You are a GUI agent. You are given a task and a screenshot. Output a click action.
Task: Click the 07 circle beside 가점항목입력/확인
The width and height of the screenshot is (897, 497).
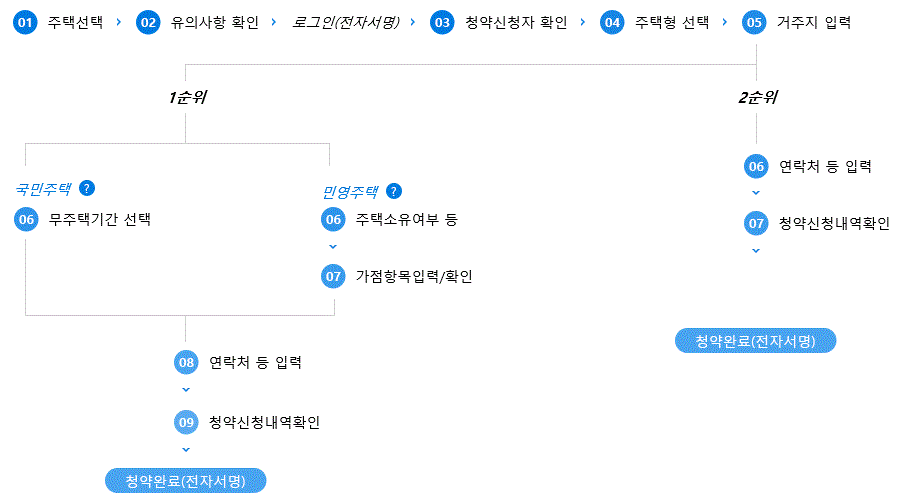point(333,277)
